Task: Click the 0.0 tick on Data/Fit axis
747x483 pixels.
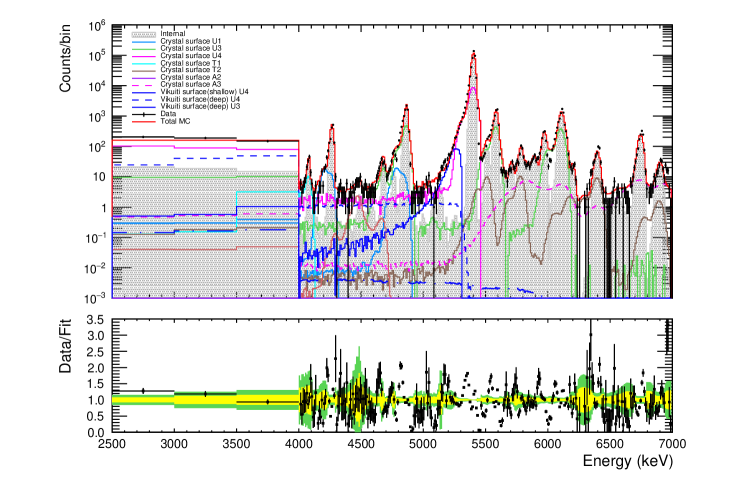Action: 97,433
